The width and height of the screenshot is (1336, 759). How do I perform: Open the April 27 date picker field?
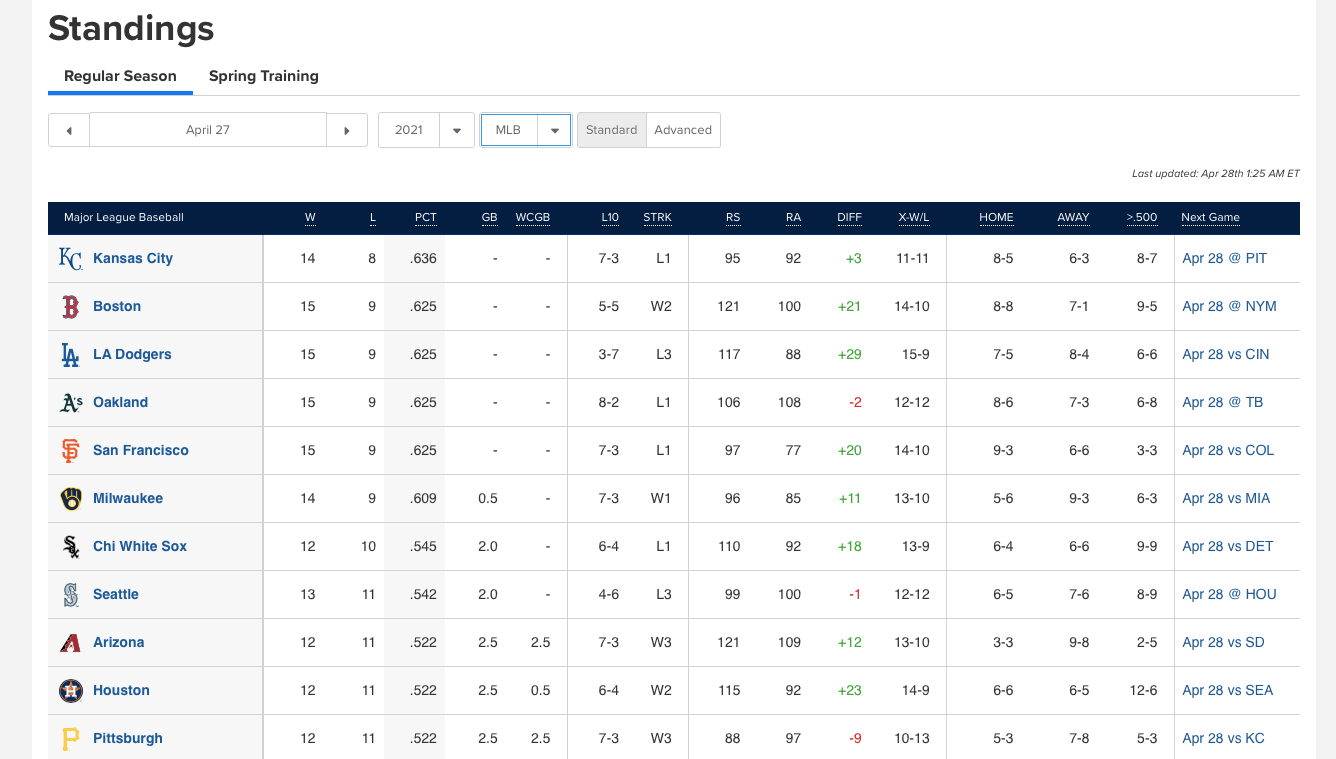[208, 130]
